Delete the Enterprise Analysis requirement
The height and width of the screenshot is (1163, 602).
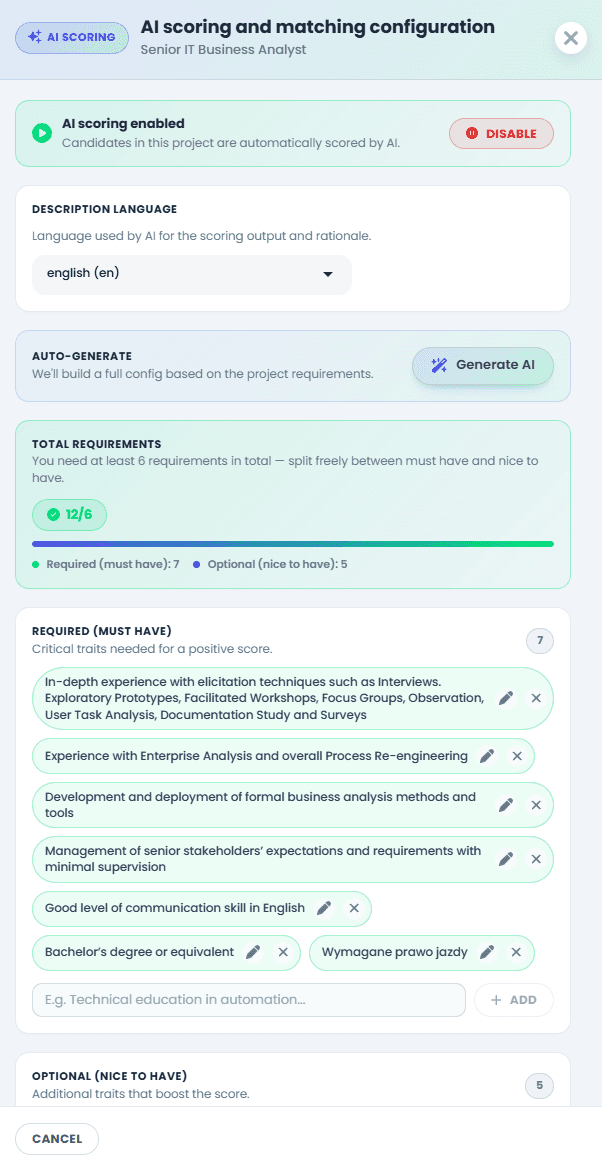click(517, 756)
